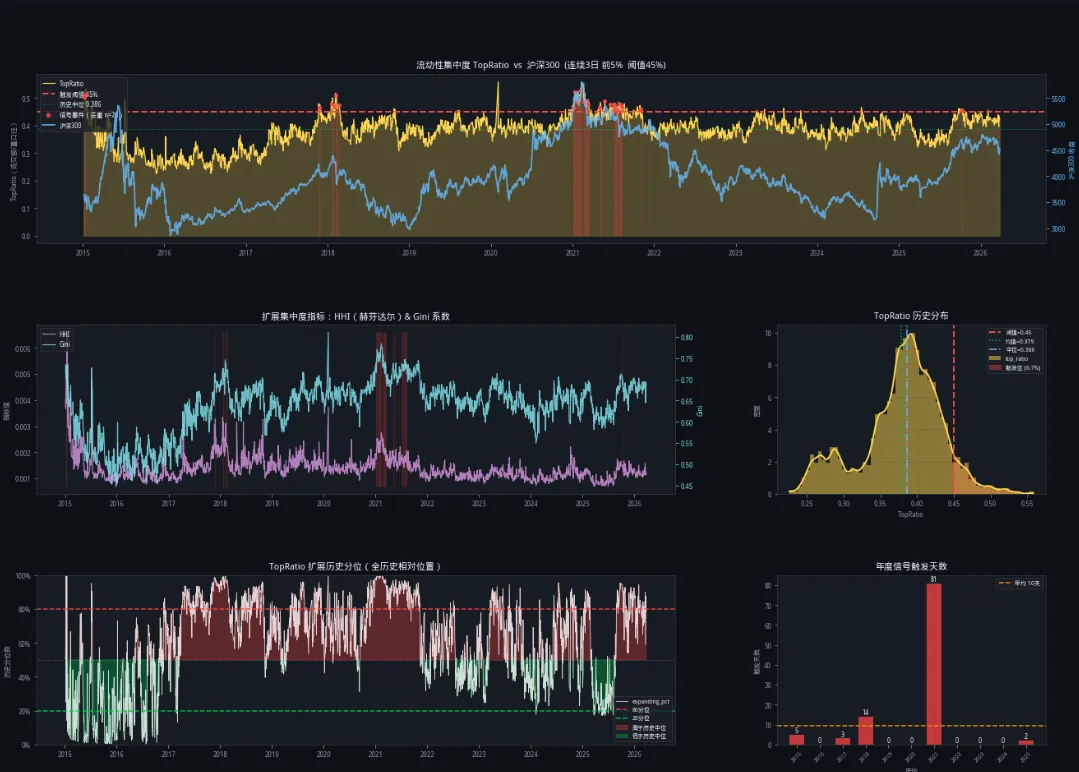This screenshot has width=1079, height=772.
Task: Click the "TopRatio" x-axis label under distribution chart
Action: (x=910, y=515)
